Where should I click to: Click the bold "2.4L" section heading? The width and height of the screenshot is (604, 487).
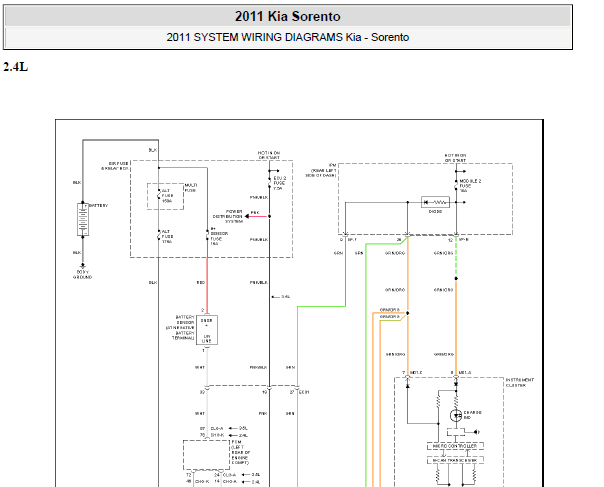pos(15,67)
